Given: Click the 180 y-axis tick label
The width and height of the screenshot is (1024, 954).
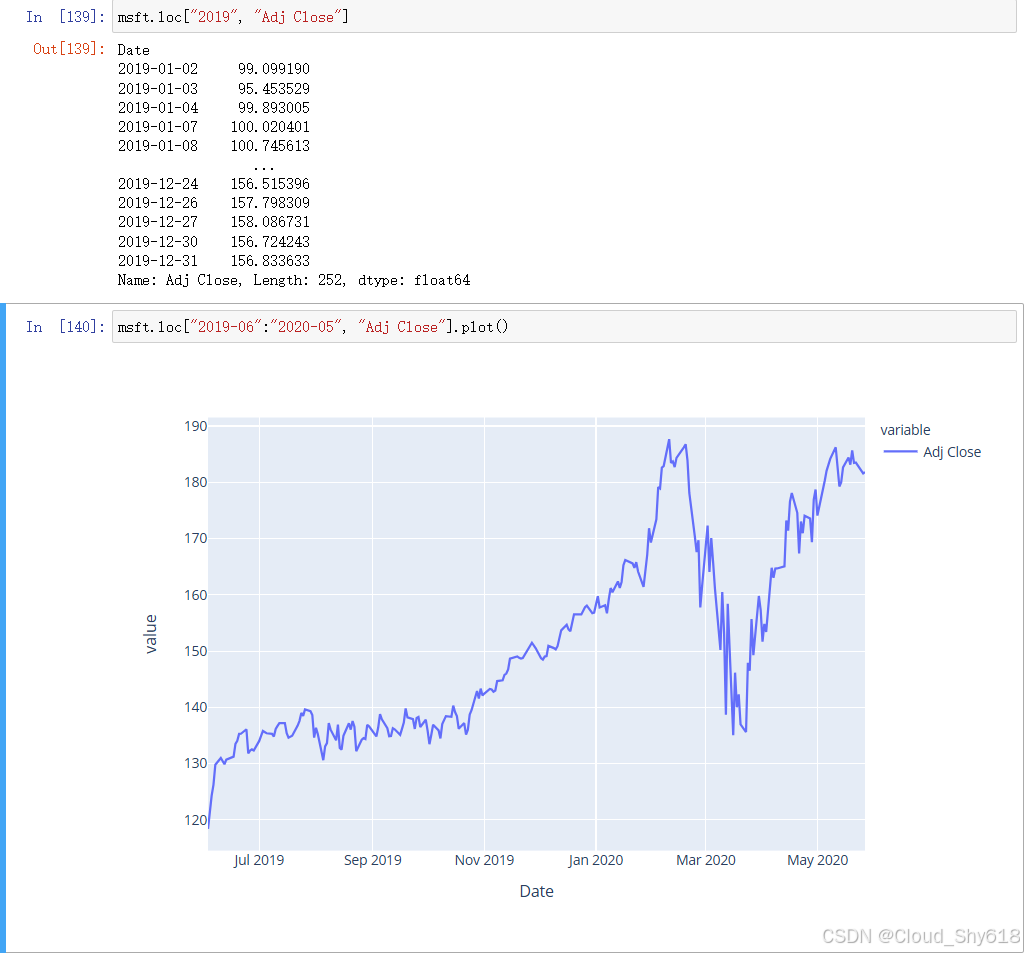Looking at the screenshot, I should point(195,483).
